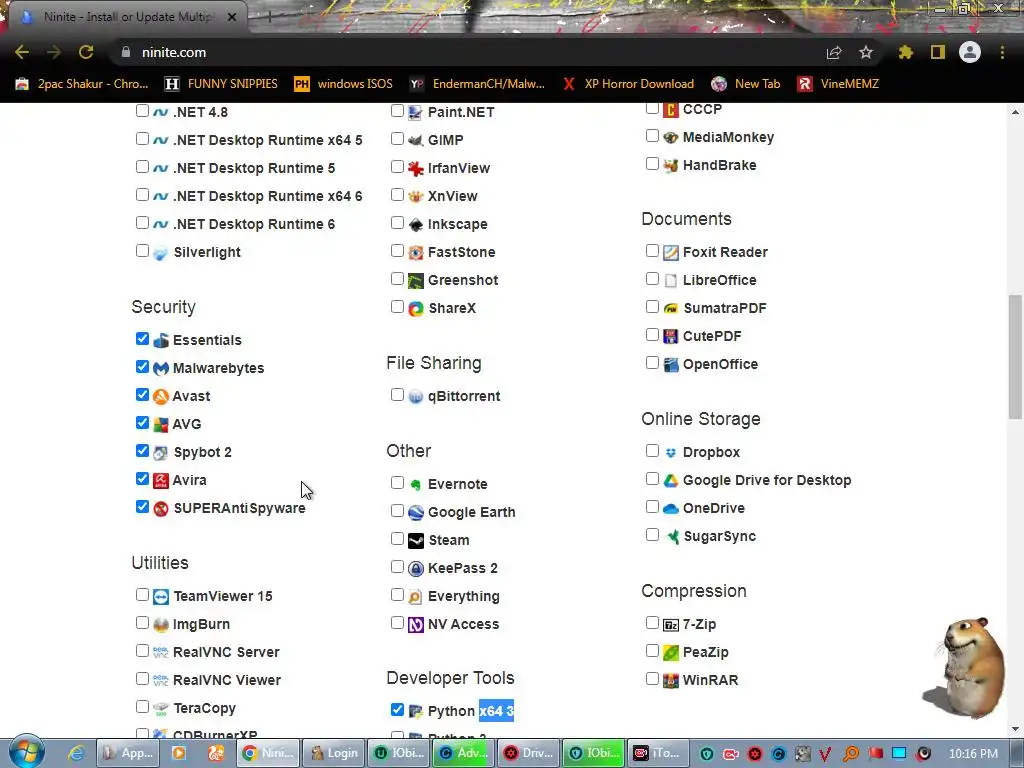
Task: Click the Greenshot icon
Action: (415, 281)
